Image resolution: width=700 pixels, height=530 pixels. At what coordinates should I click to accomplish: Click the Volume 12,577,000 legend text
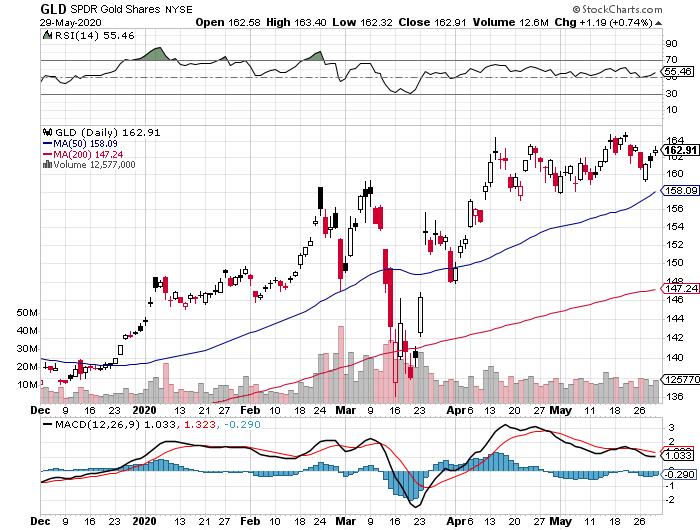tap(94, 165)
